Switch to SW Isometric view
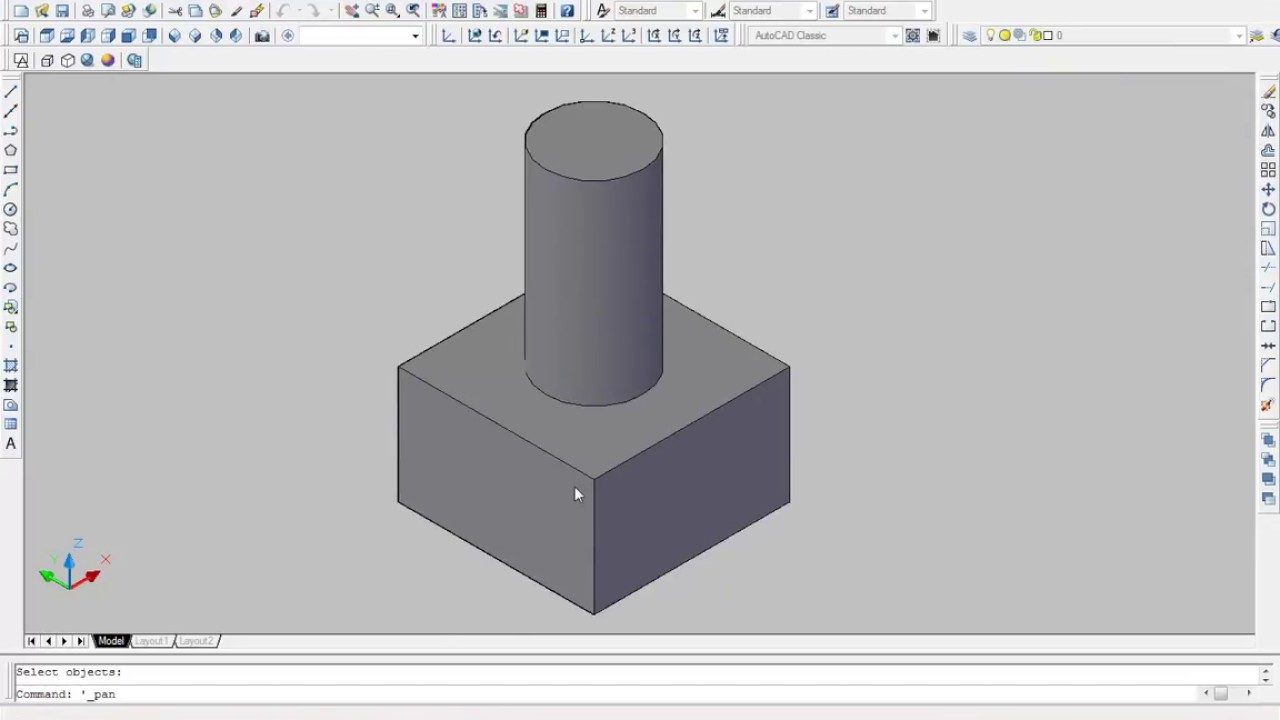The width and height of the screenshot is (1280, 720). click(174, 36)
